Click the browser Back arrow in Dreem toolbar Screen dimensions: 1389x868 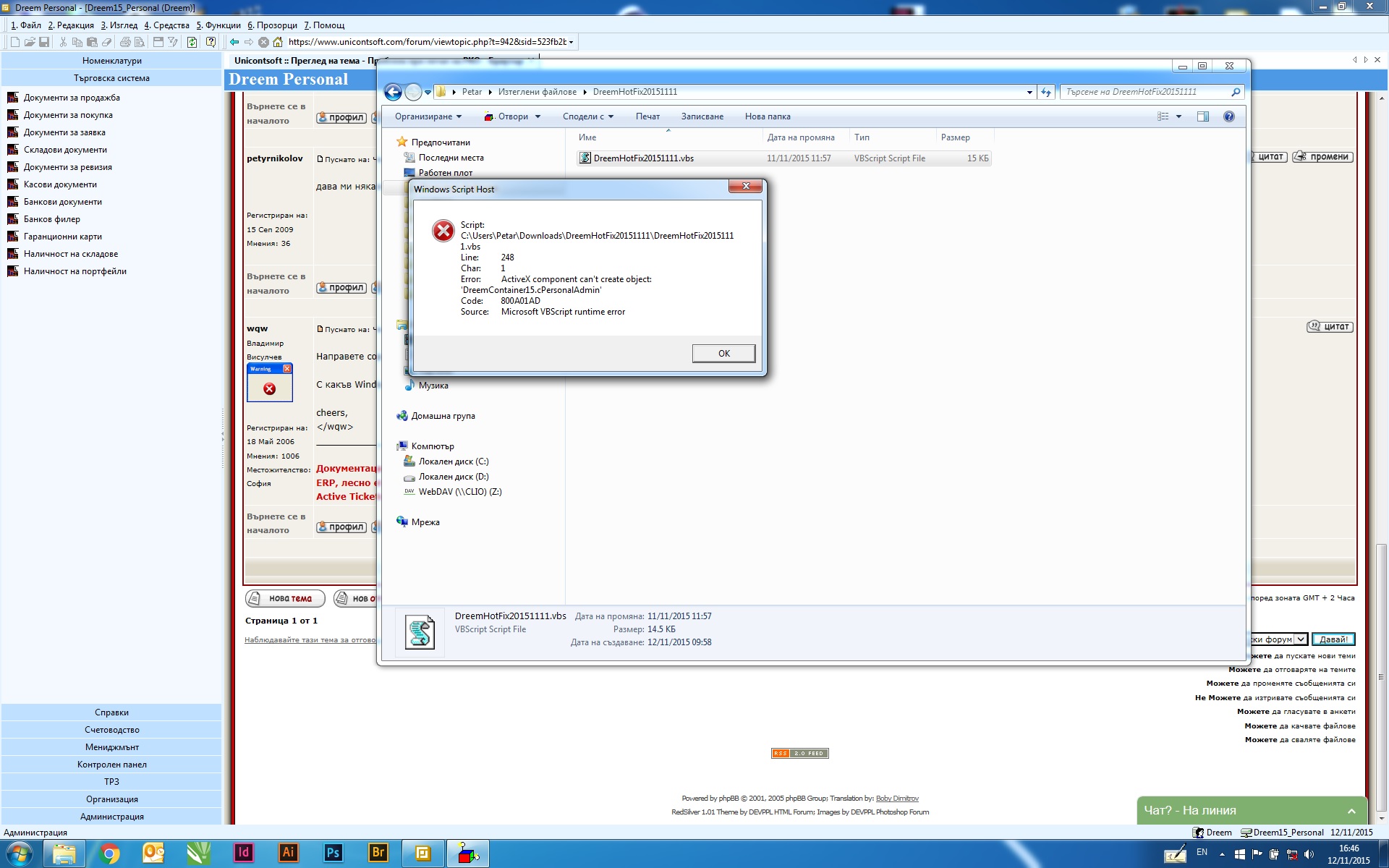[x=234, y=43]
